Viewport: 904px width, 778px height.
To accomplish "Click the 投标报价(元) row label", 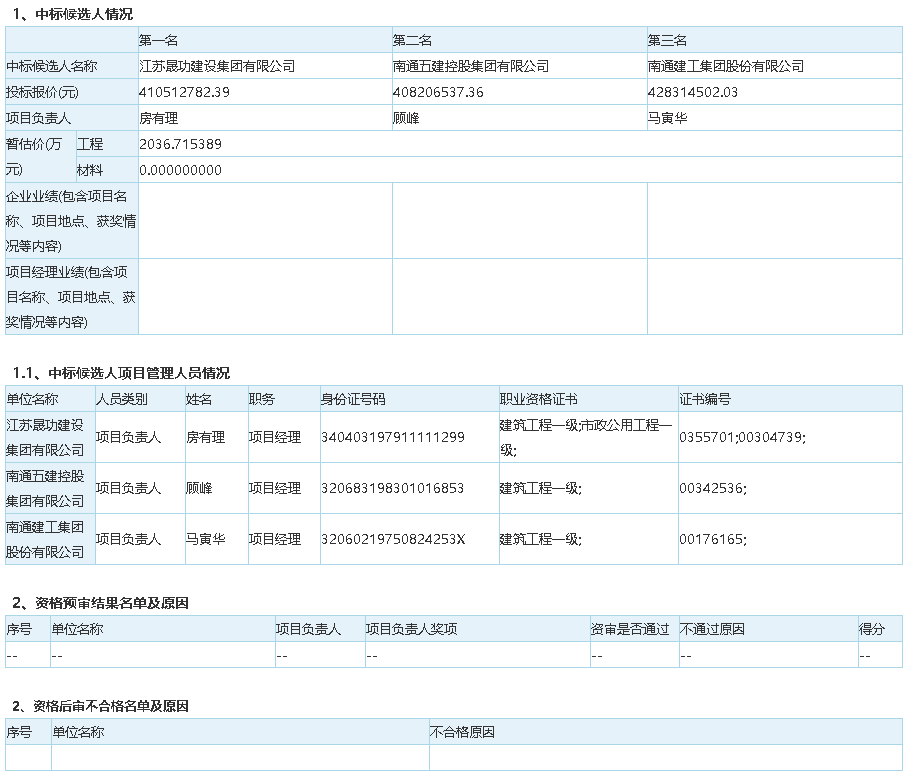I will tap(42, 92).
